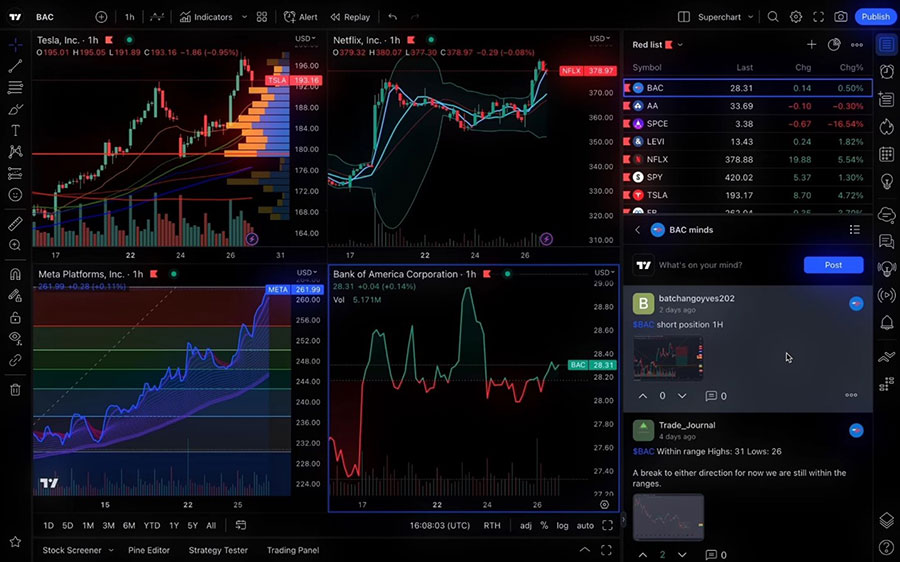Take a chart snapshot with camera icon
The image size is (900, 562).
point(841,17)
